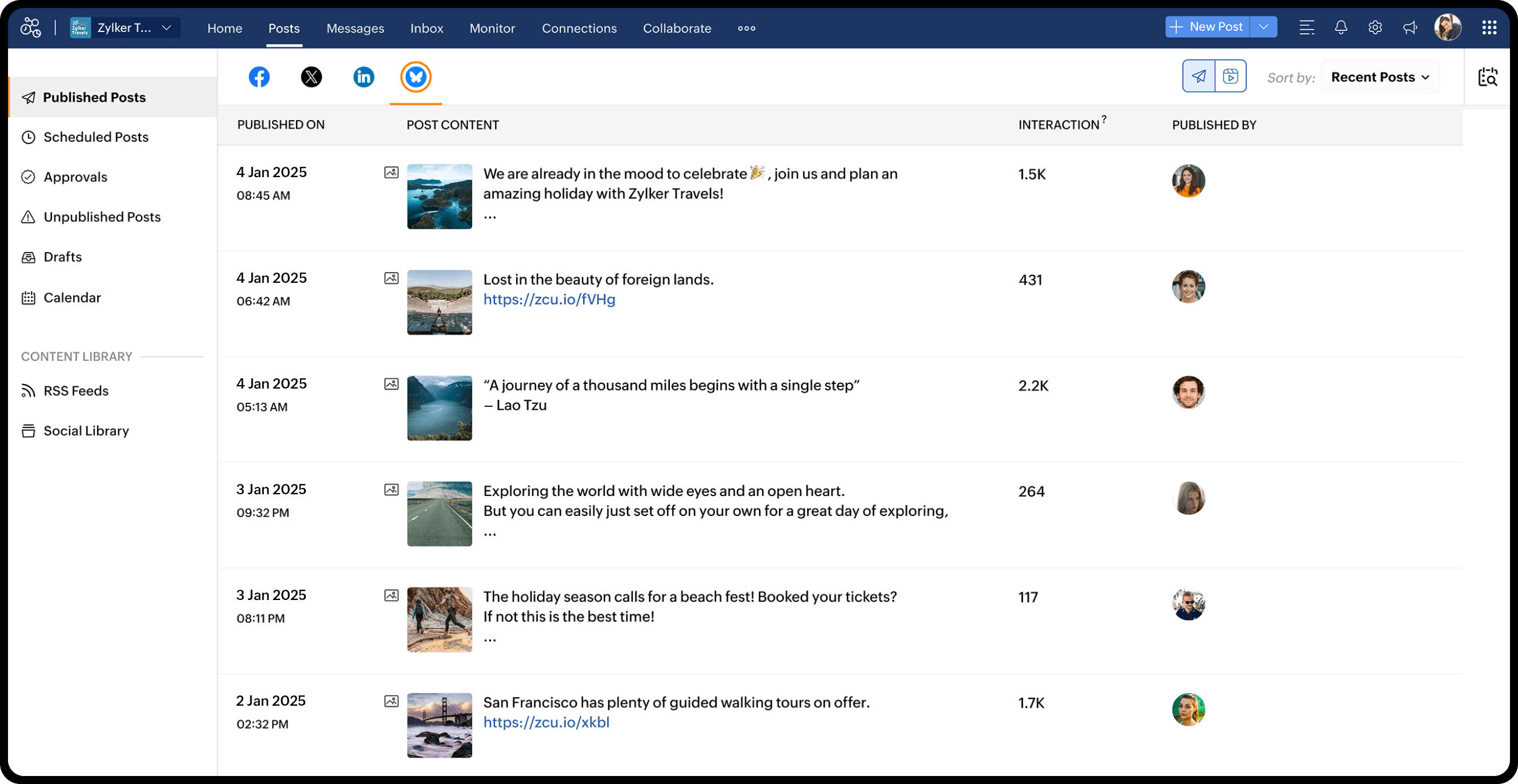This screenshot has height=784, width=1518.
Task: Switch to the Monitor tab
Action: click(x=492, y=27)
